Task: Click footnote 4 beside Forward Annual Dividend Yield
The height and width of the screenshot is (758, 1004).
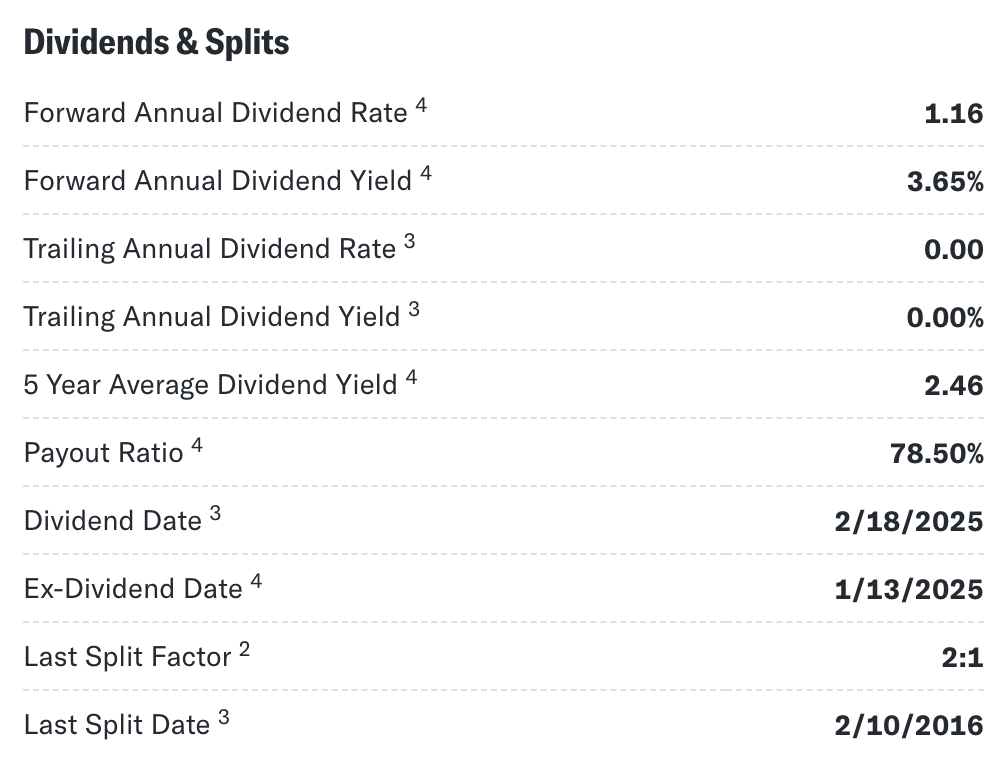Action: tap(426, 173)
